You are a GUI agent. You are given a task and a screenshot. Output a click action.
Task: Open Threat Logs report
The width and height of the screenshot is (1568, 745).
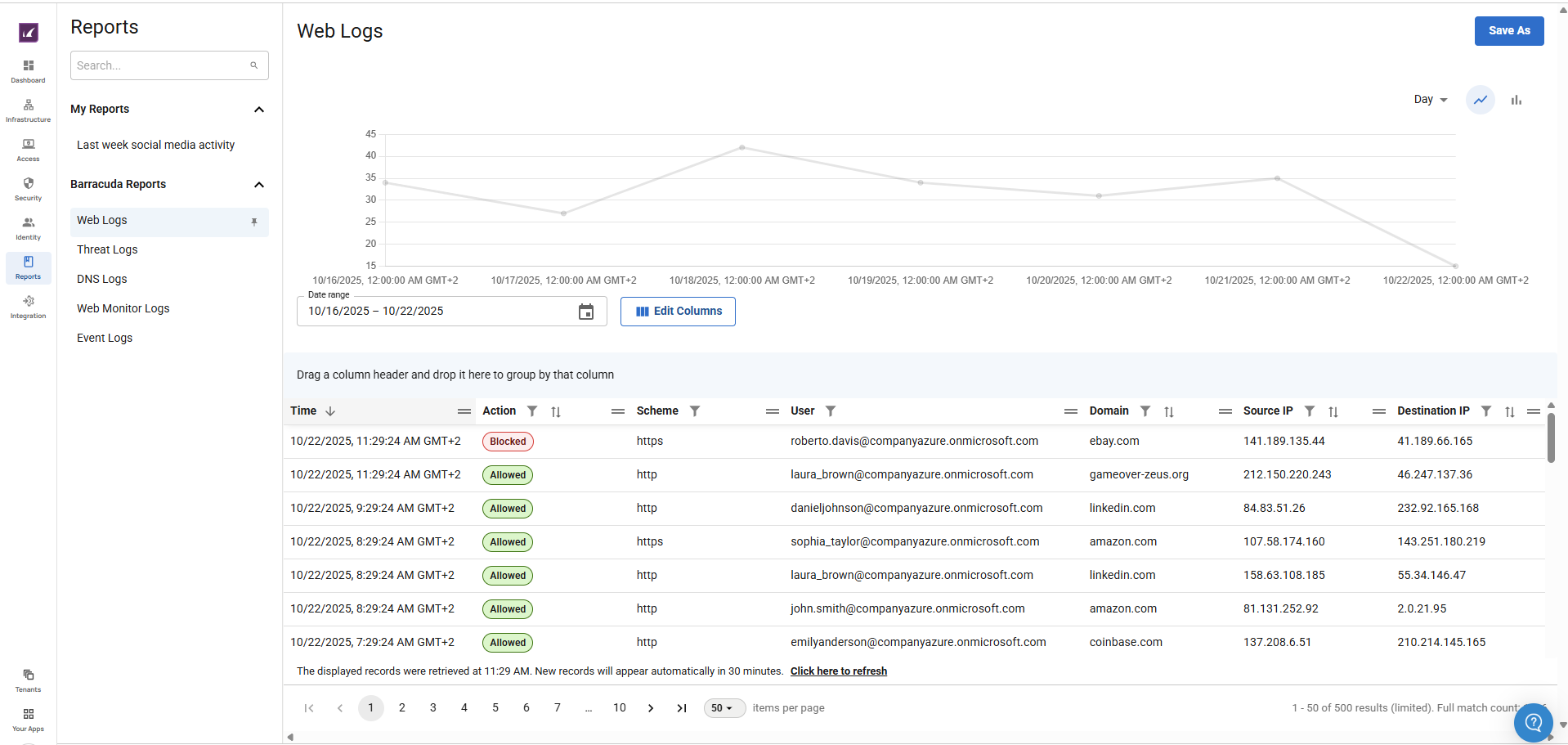pos(107,250)
